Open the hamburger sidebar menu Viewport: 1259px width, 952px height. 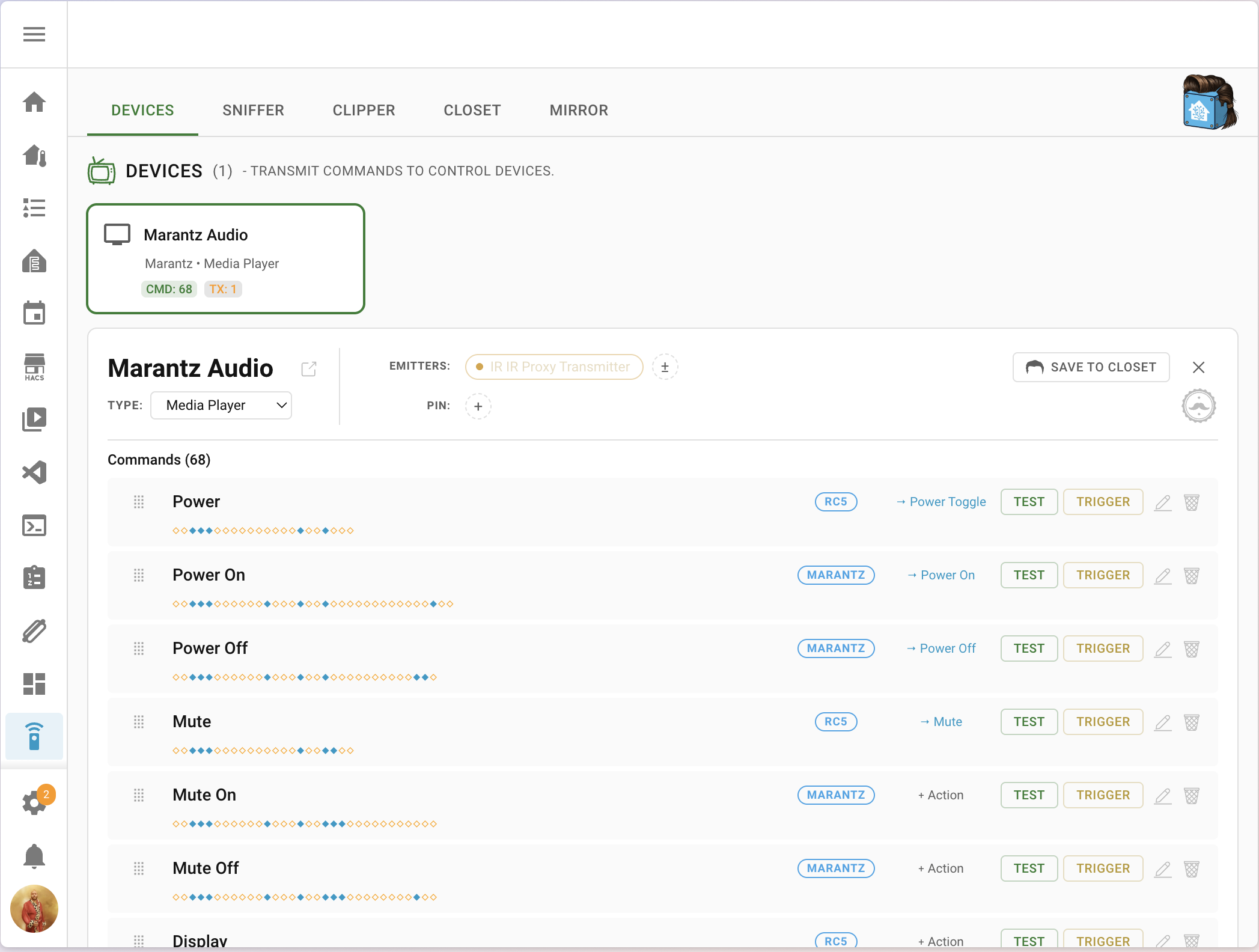click(34, 34)
